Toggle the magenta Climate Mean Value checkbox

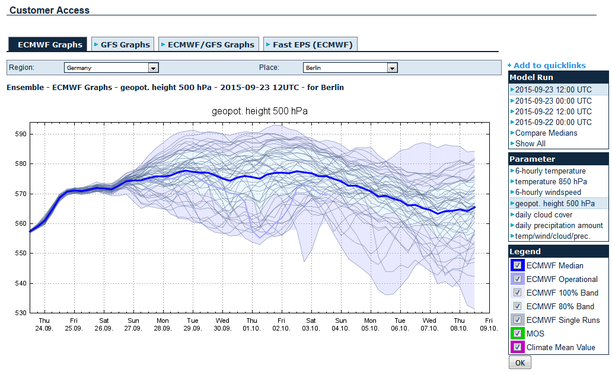point(518,347)
